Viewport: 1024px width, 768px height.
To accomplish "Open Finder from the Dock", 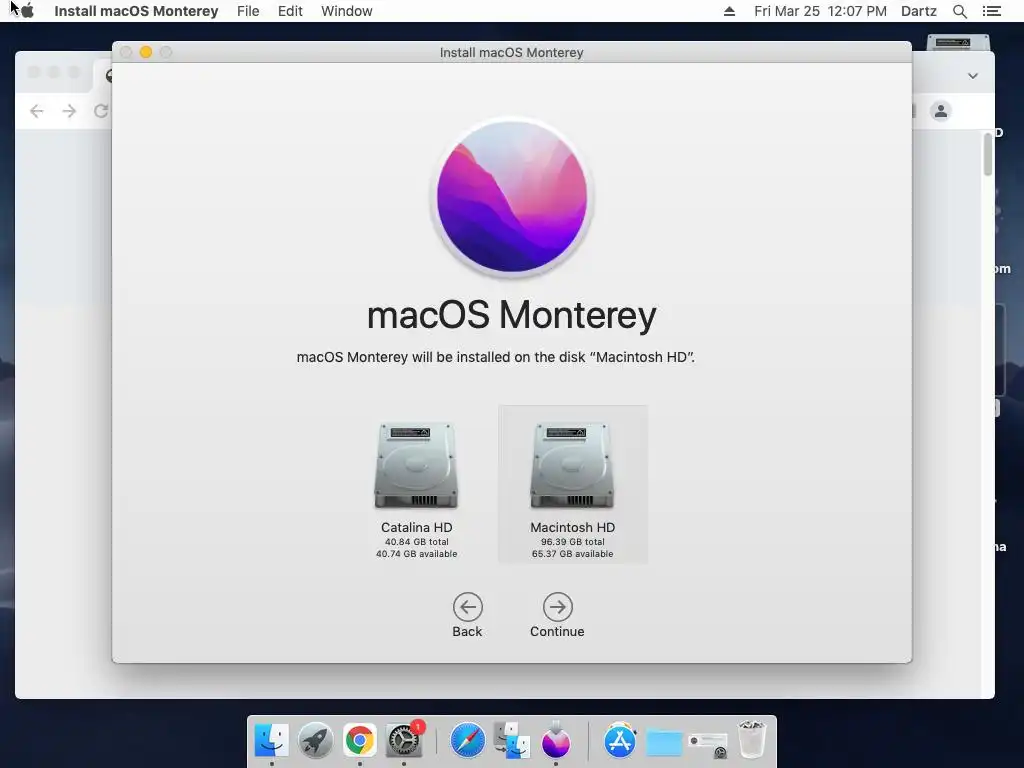I will coord(271,740).
